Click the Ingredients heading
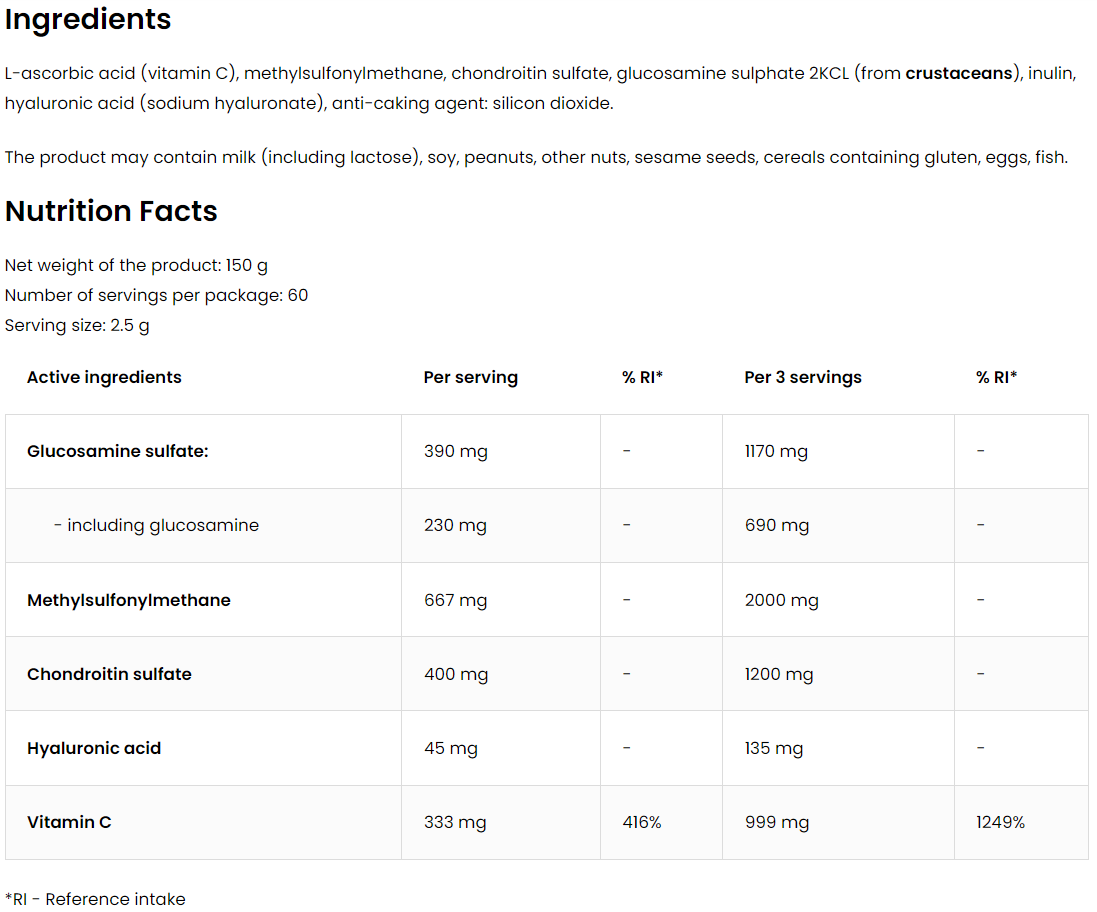The image size is (1097, 912). (88, 20)
